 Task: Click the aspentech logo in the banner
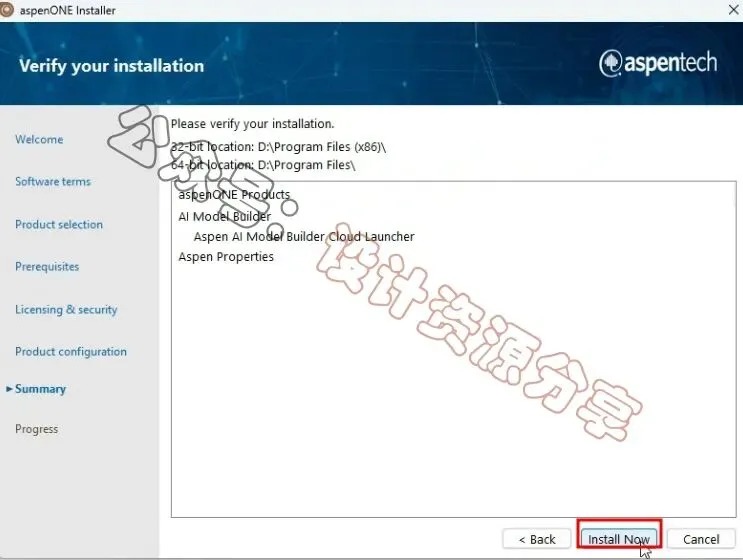click(x=658, y=63)
